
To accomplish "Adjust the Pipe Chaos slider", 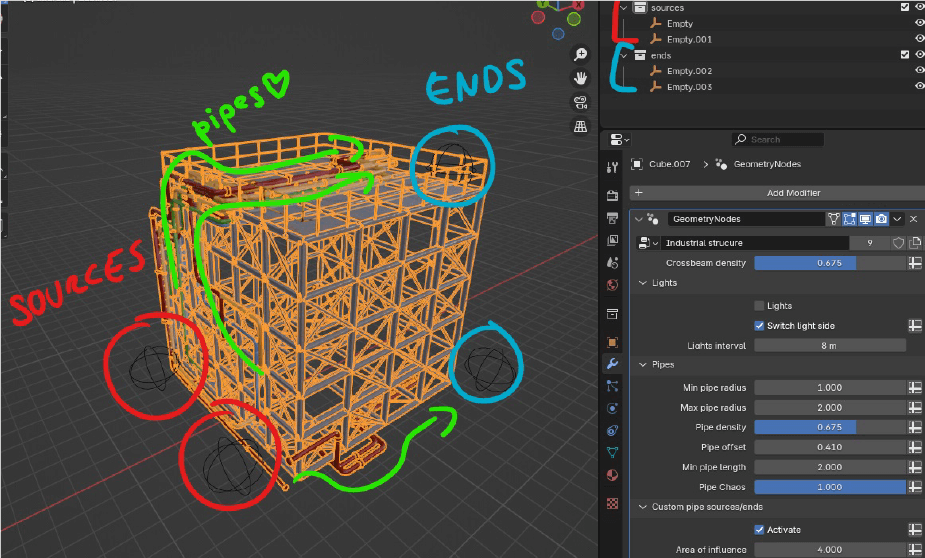I will pos(829,487).
